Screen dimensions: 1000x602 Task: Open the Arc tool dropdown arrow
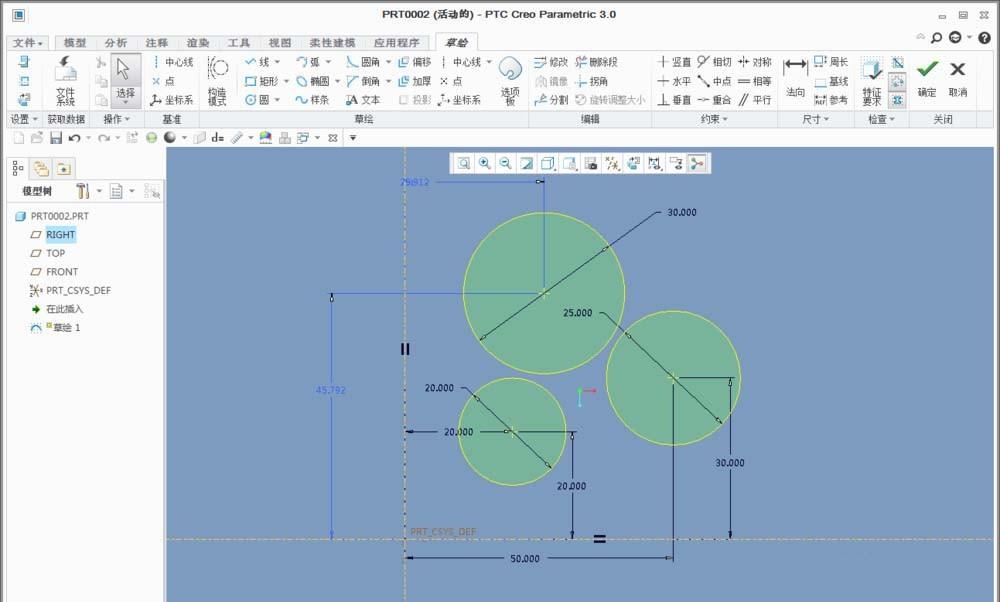tap(327, 62)
